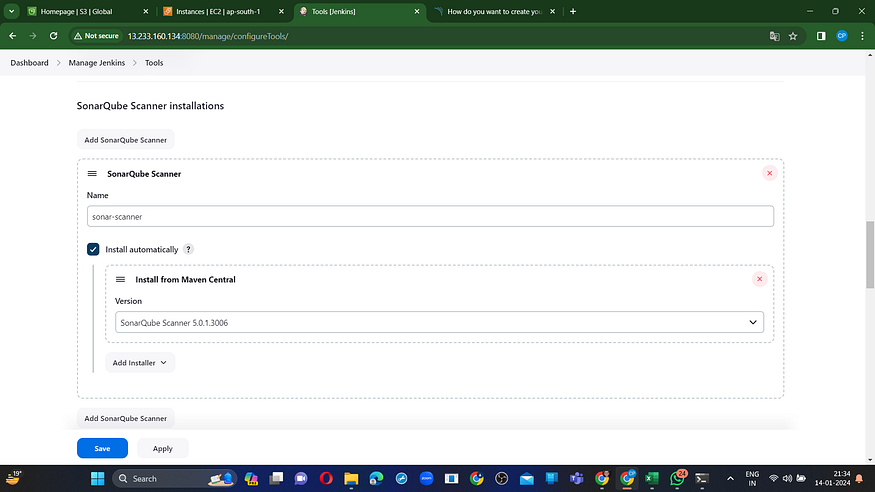Screen dimensions: 875x492
Task: Grab the Install from Maven Central drag handle
Action: click(x=121, y=279)
